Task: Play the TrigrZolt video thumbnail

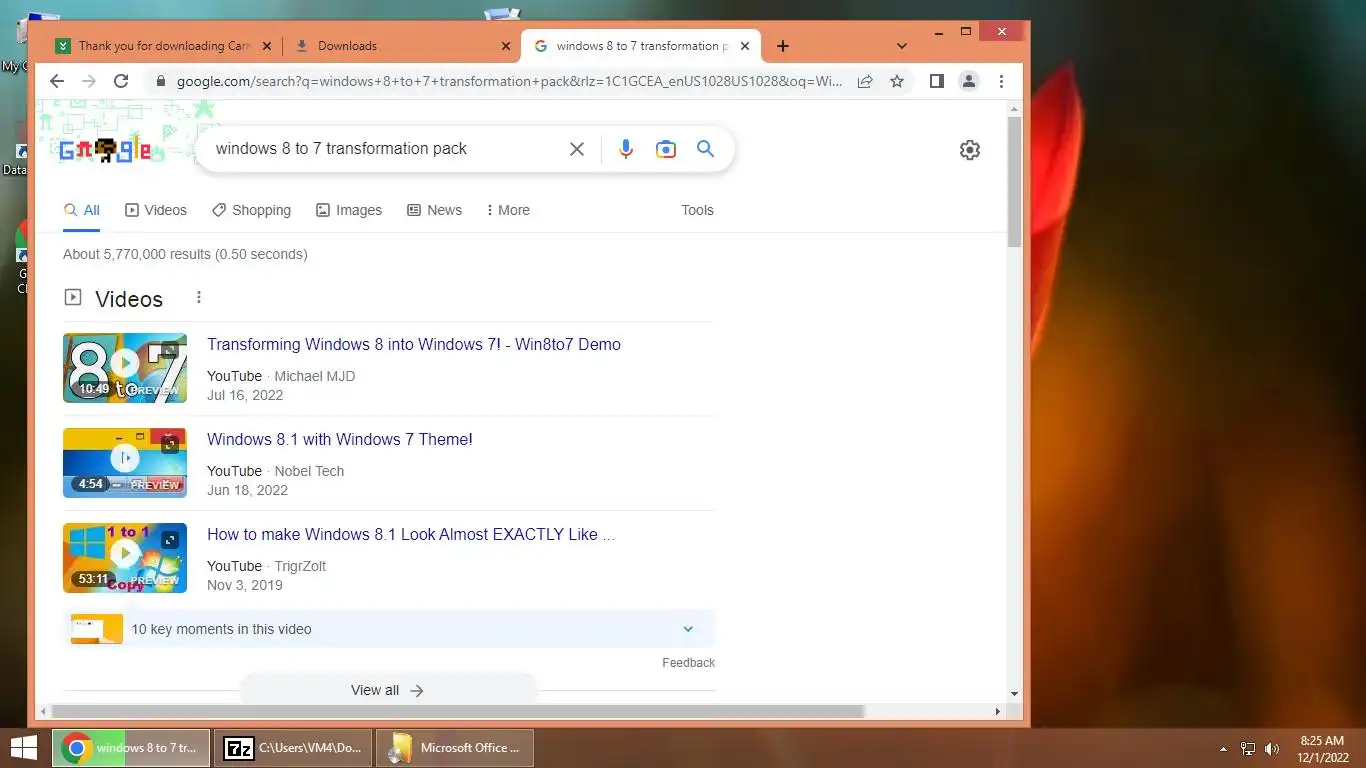Action: pyautogui.click(x=125, y=558)
